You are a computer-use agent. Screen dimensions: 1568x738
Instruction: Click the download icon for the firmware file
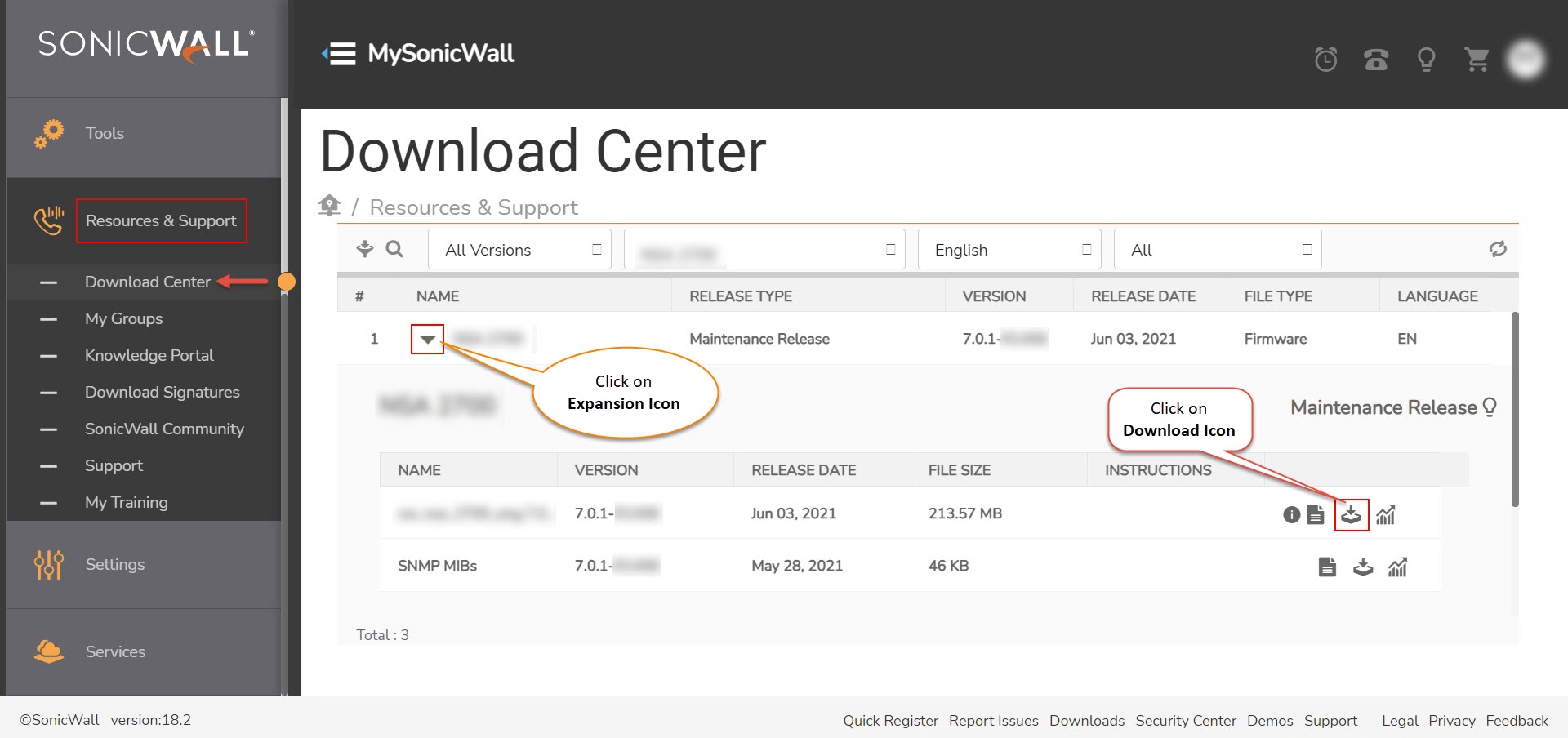(1351, 515)
